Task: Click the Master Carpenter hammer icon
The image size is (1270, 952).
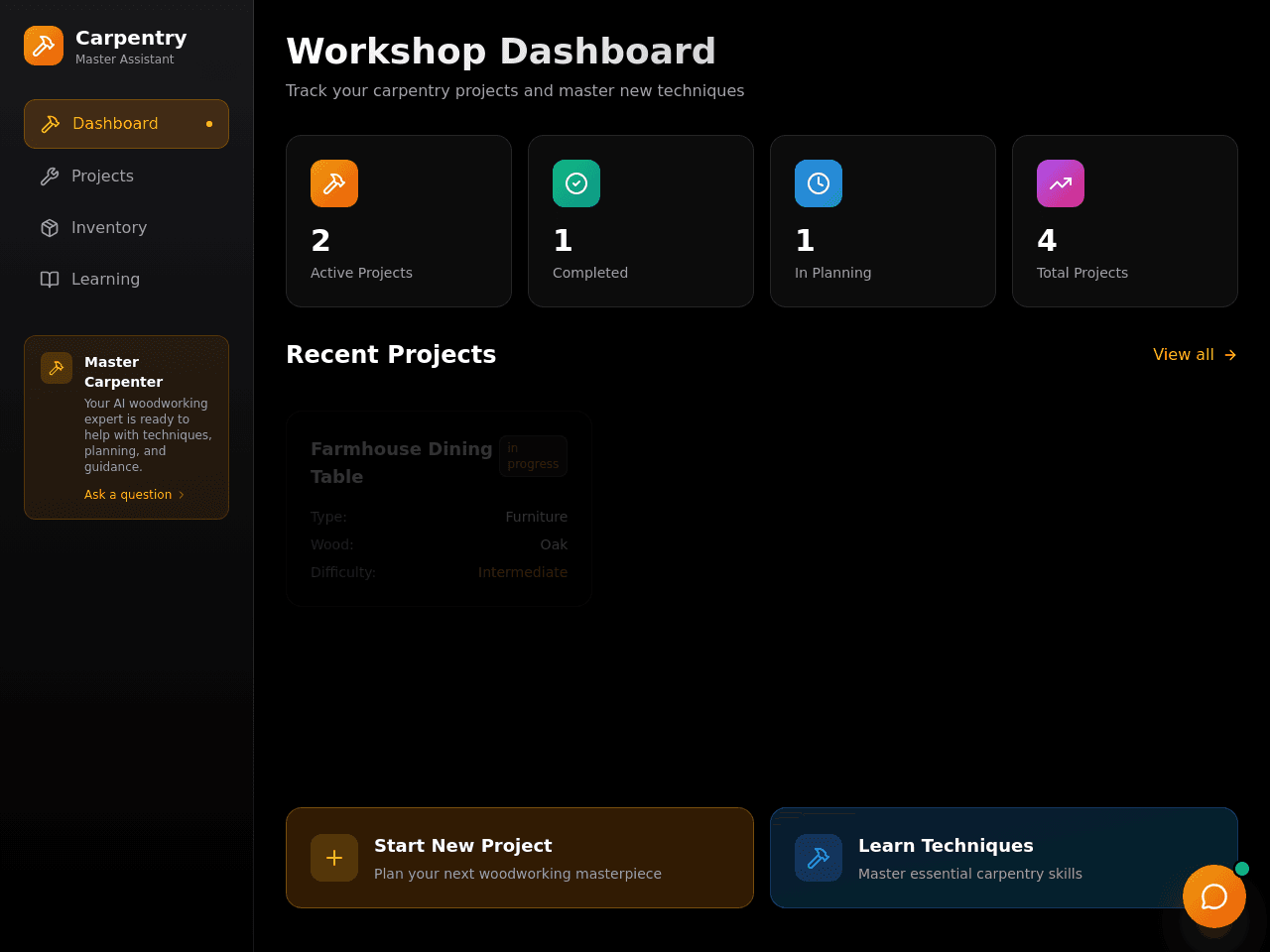Action: point(57,368)
